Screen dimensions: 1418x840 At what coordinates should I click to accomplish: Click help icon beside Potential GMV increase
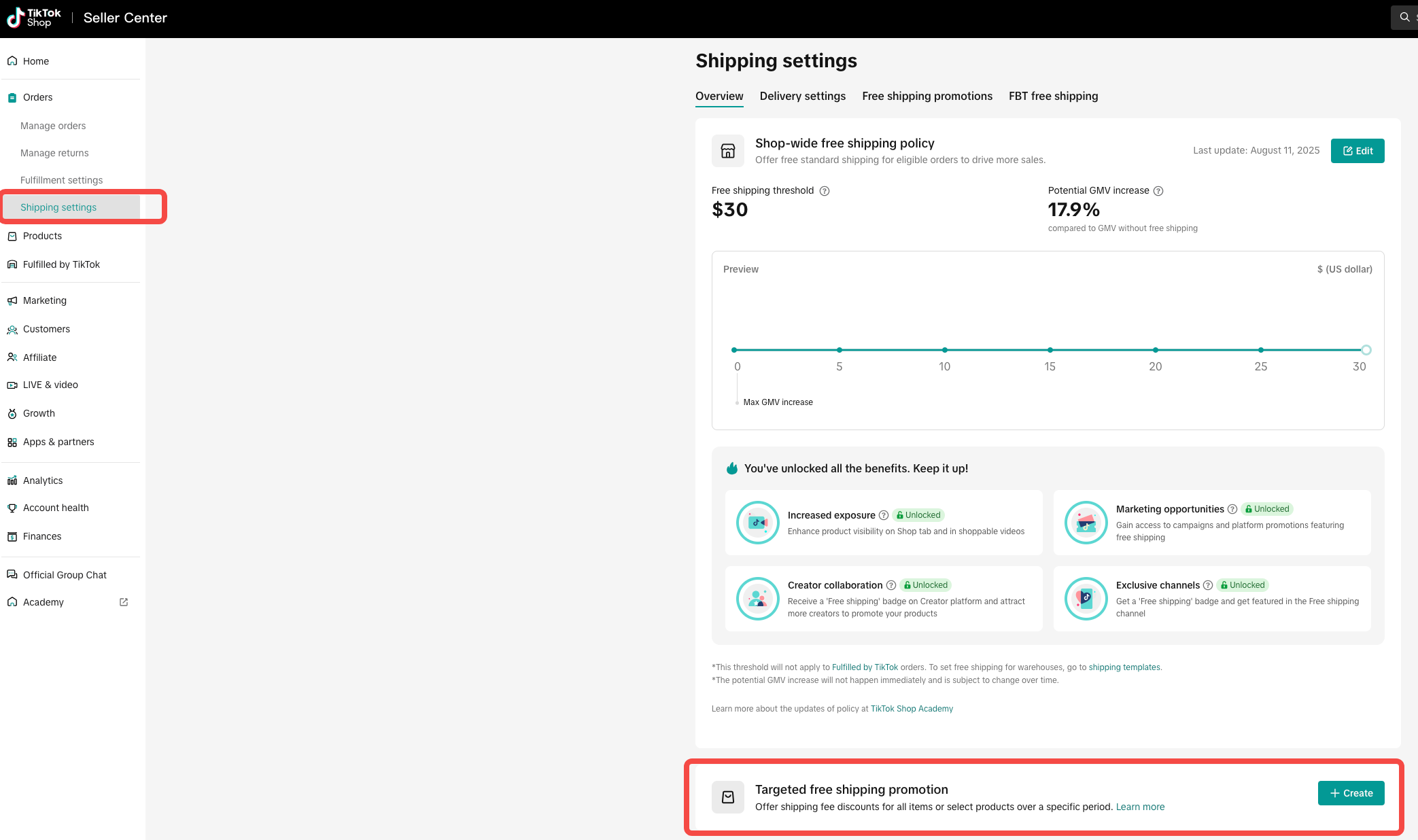[1158, 191]
